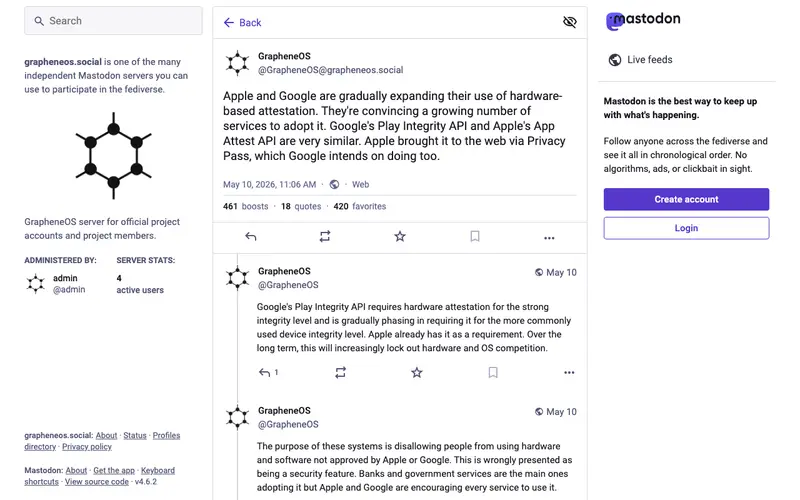The image size is (800, 500).
Task: Boost the main post about hardware attestation
Action: pyautogui.click(x=325, y=236)
